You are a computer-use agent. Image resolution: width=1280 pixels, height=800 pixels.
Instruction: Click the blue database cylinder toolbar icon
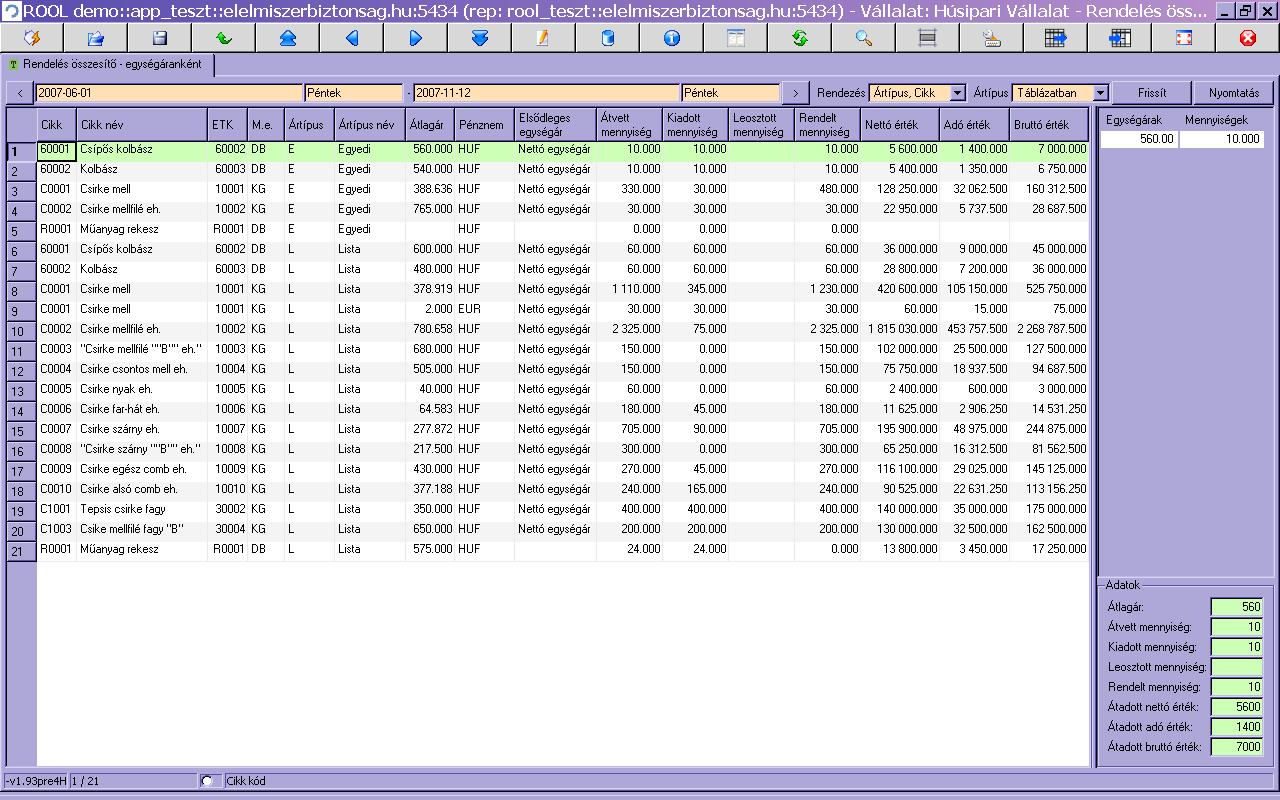tap(607, 38)
